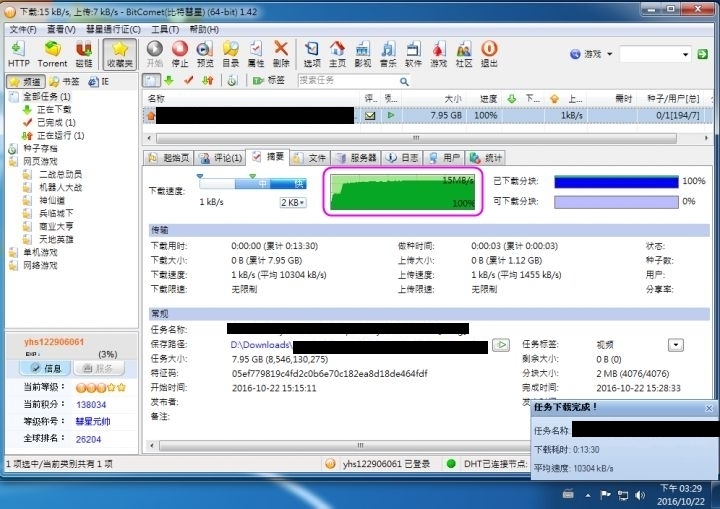
Task: Open a Torrent file via toolbar
Action: point(52,54)
